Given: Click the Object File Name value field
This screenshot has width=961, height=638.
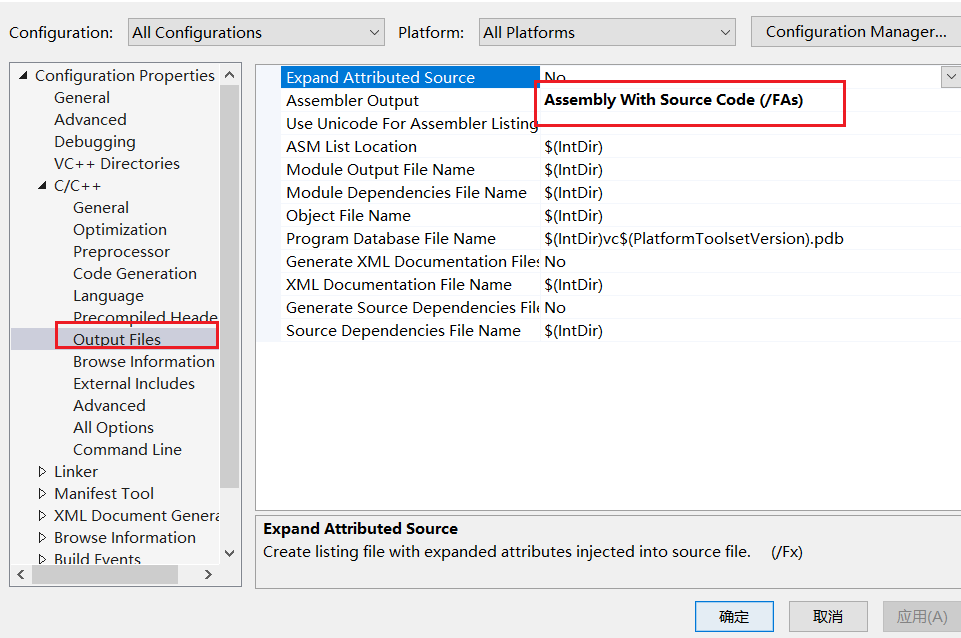Looking at the screenshot, I should point(740,216).
